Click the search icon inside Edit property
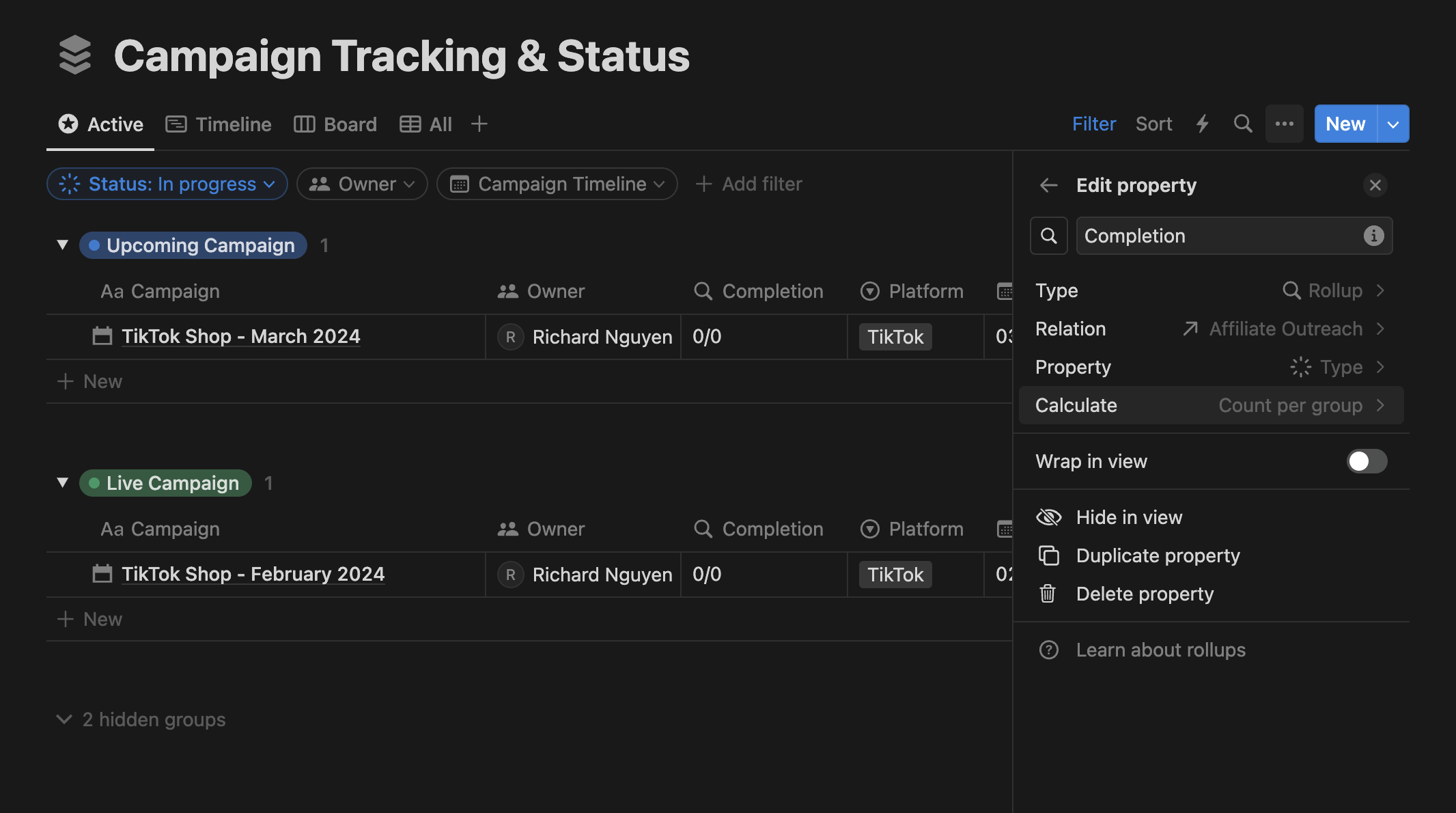This screenshot has height=813, width=1456. coord(1048,236)
